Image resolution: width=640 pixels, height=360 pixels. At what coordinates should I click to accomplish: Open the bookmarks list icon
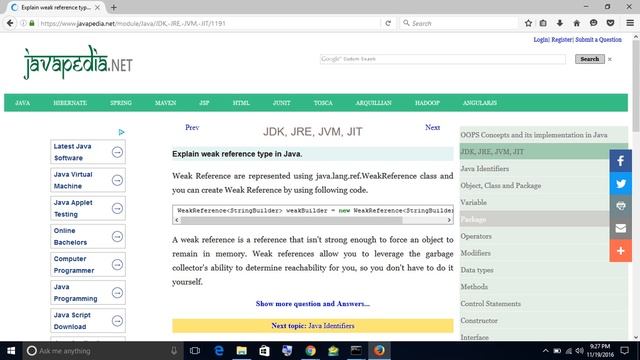[543, 23]
